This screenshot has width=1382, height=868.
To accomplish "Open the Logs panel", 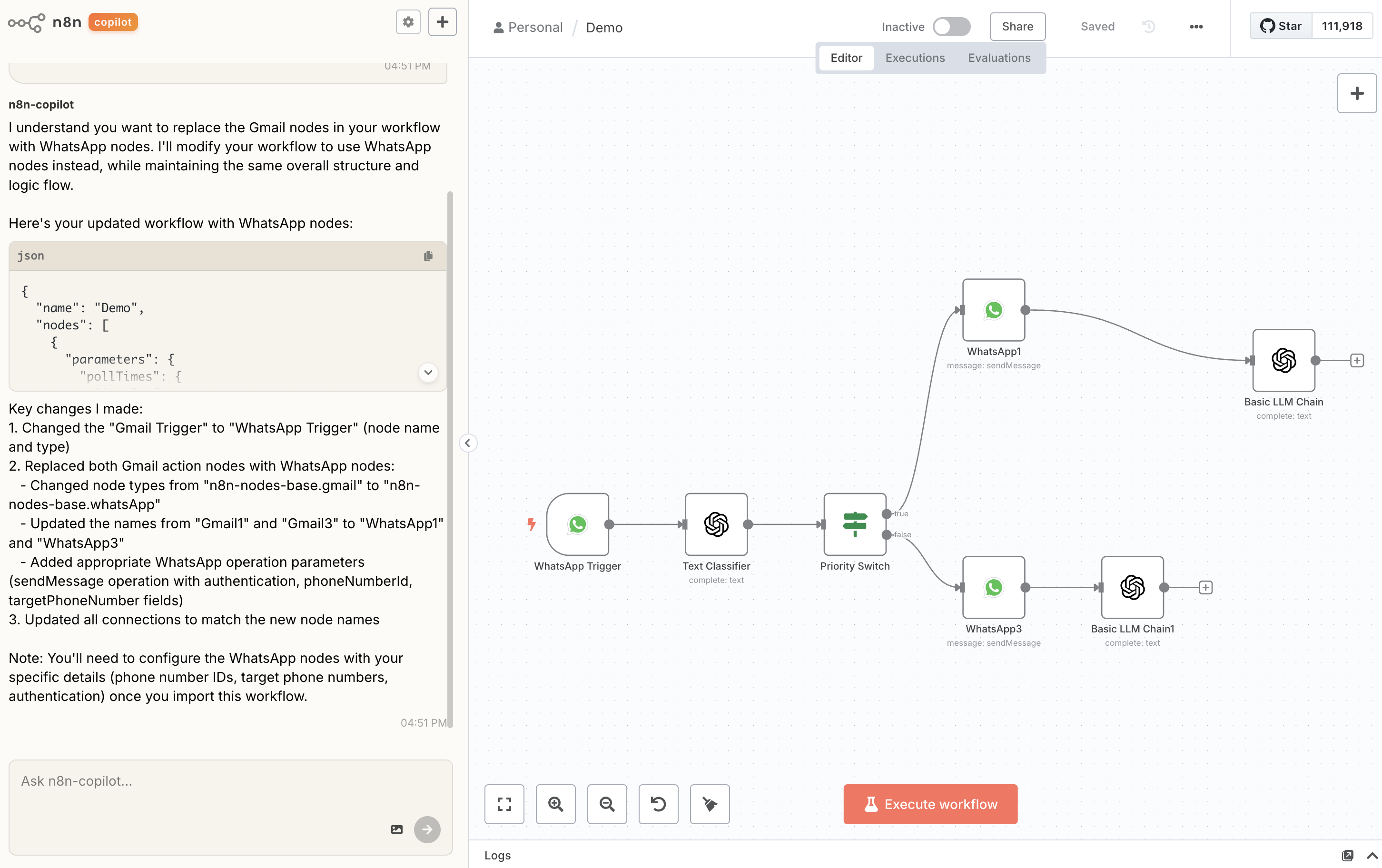I will [x=498, y=855].
